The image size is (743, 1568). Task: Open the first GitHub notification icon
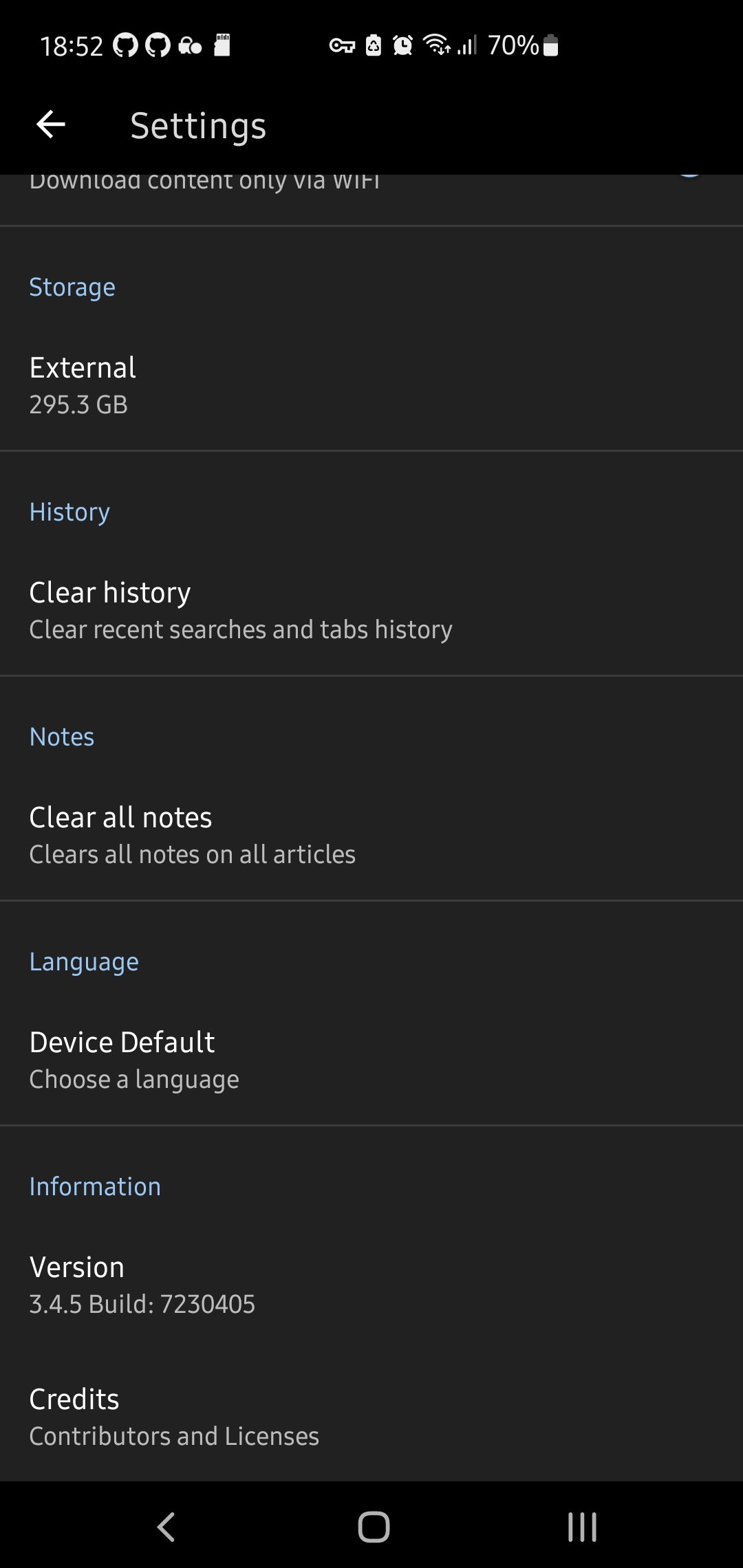click(x=124, y=45)
